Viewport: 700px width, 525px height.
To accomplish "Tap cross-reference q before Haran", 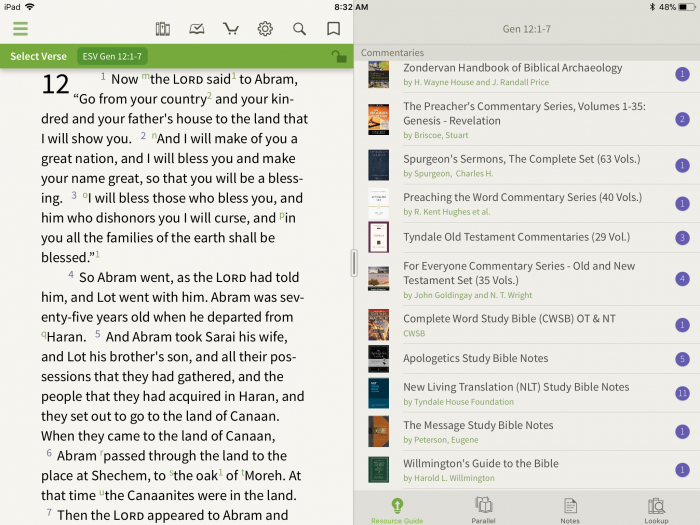I will (x=44, y=334).
